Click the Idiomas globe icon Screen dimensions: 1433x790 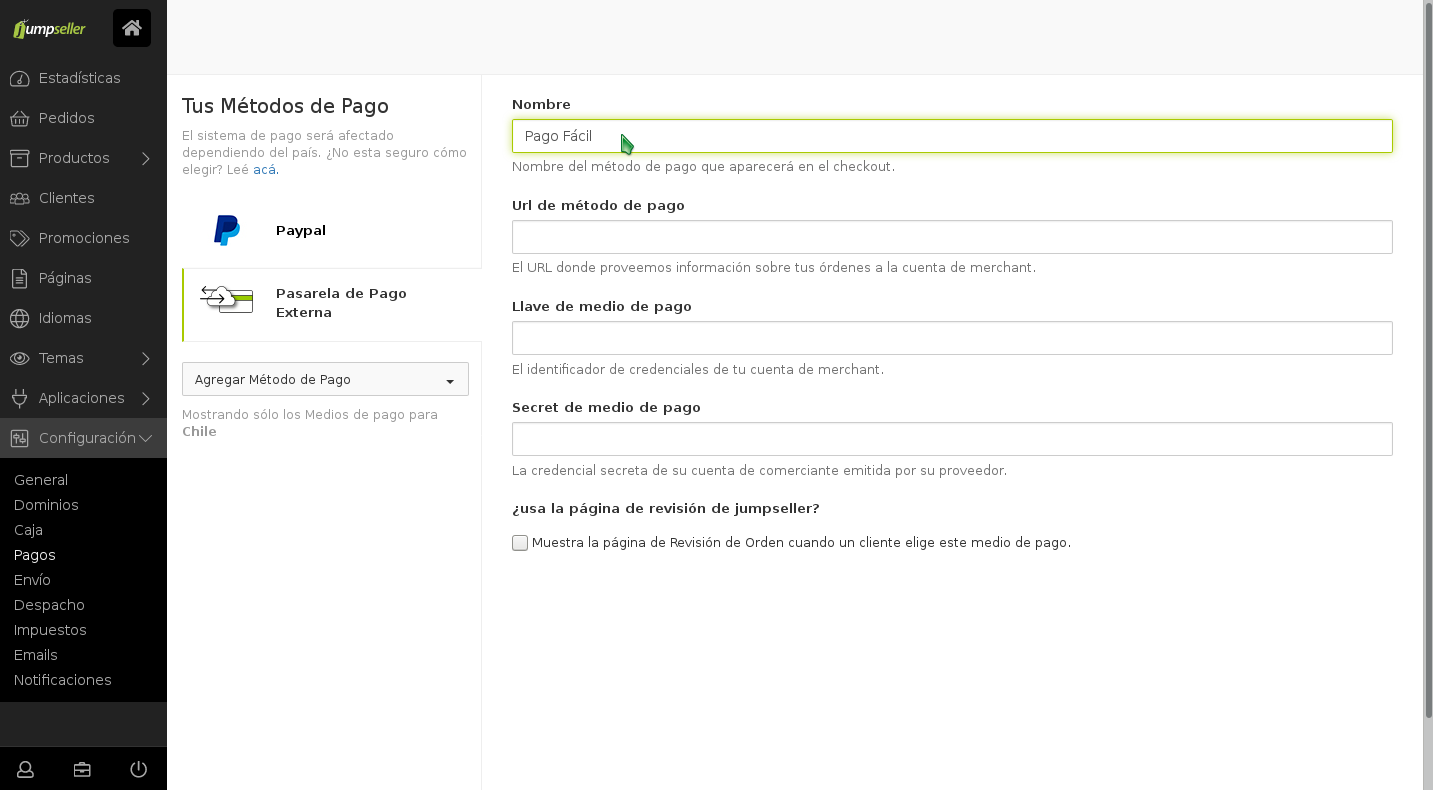[x=19, y=318]
